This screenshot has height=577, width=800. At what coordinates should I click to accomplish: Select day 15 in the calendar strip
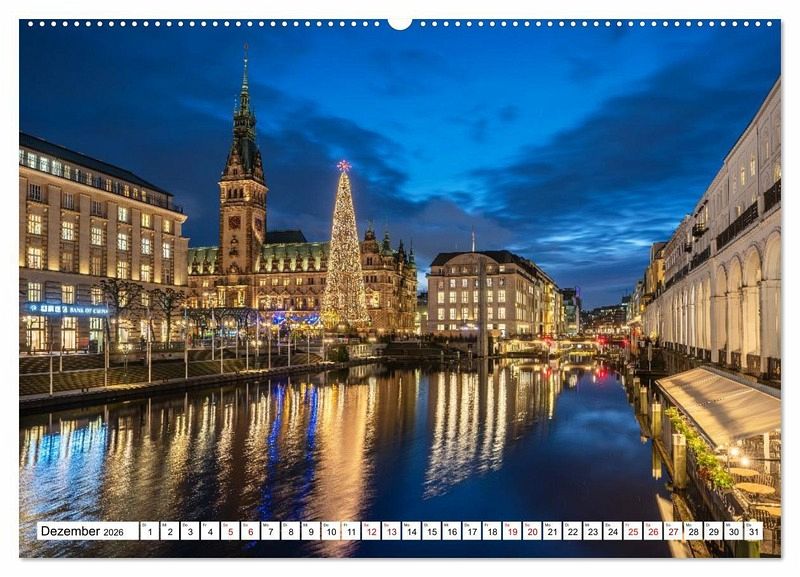432,531
